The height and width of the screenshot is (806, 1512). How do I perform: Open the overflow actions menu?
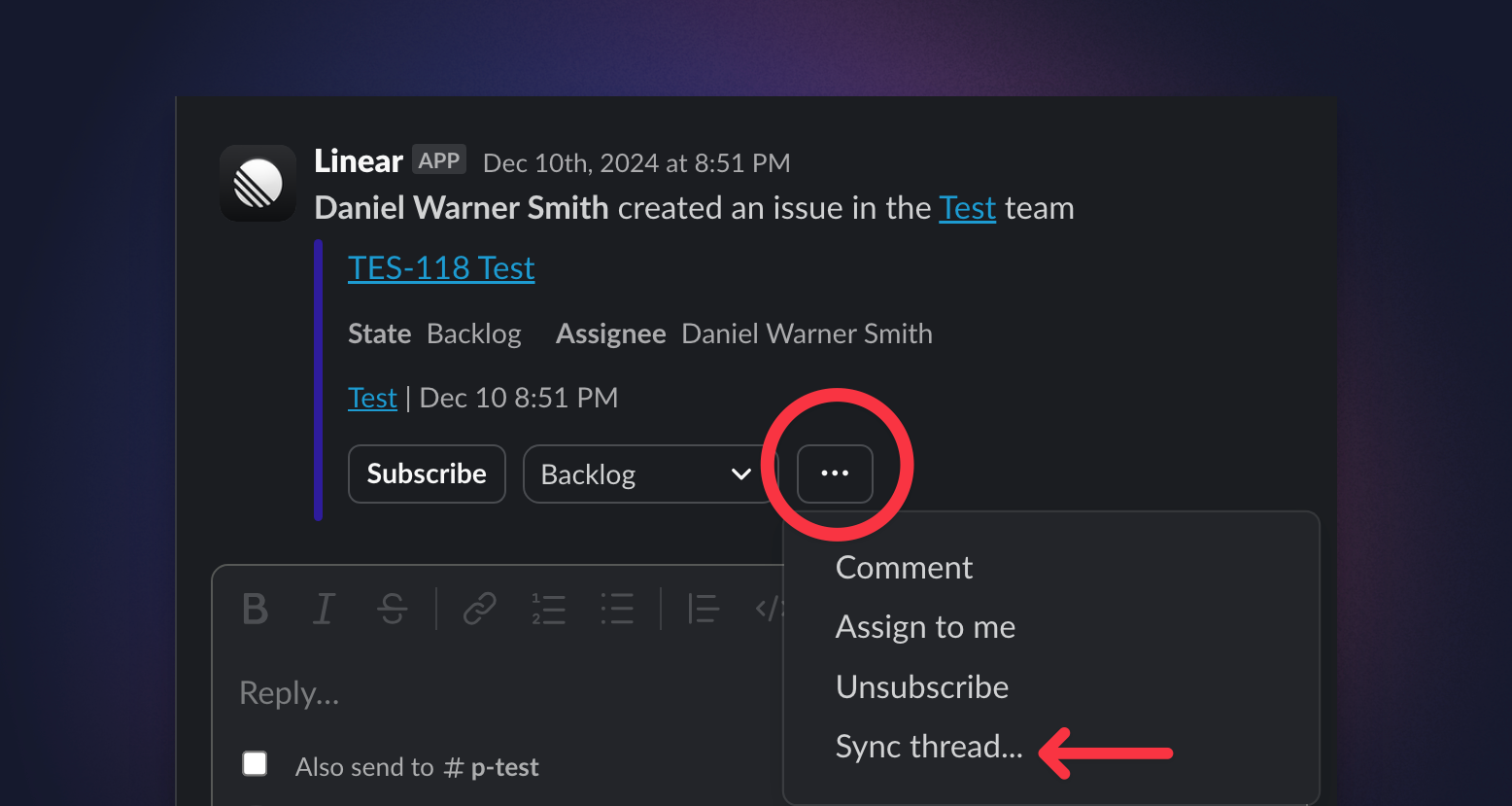coord(835,473)
